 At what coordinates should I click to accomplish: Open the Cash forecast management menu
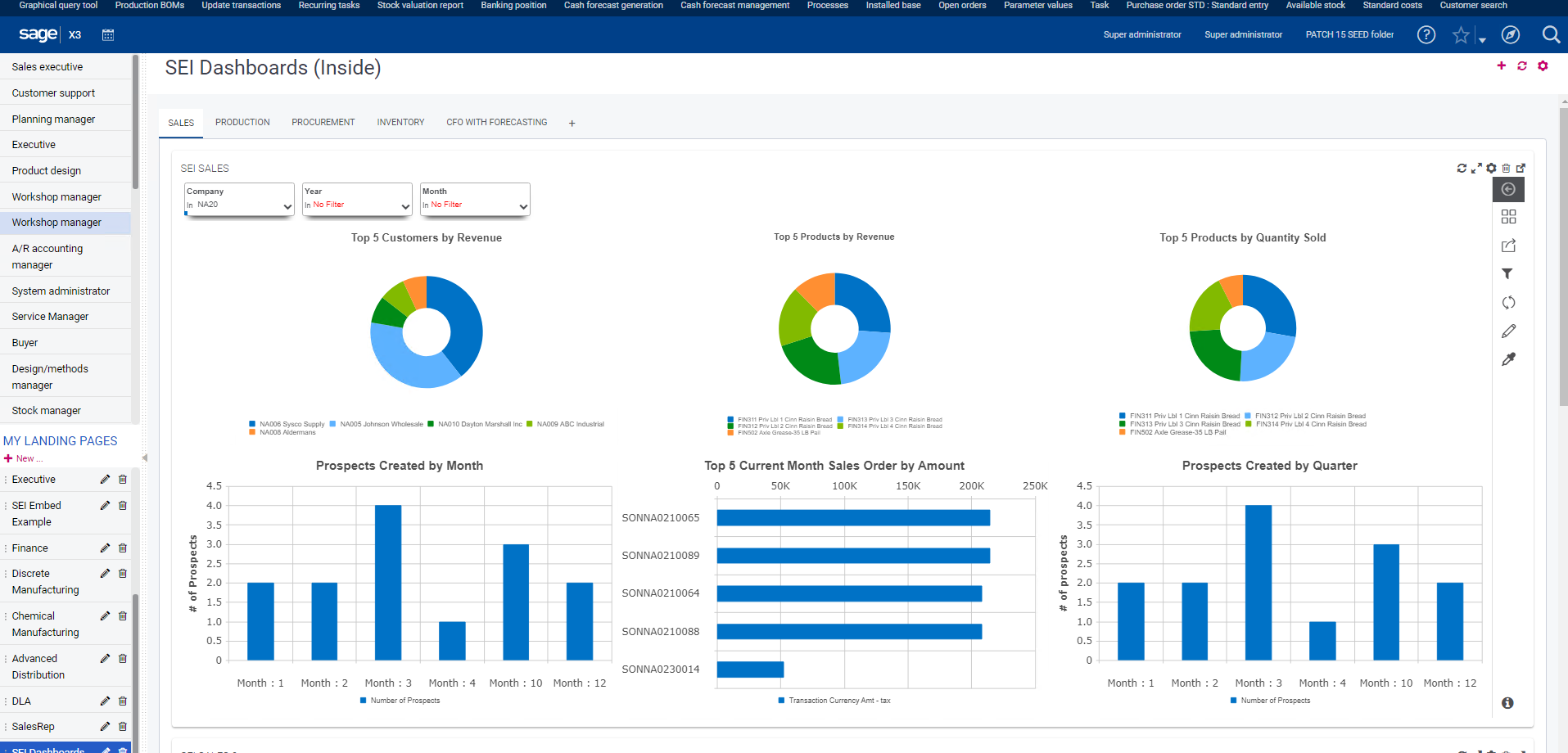tap(734, 5)
